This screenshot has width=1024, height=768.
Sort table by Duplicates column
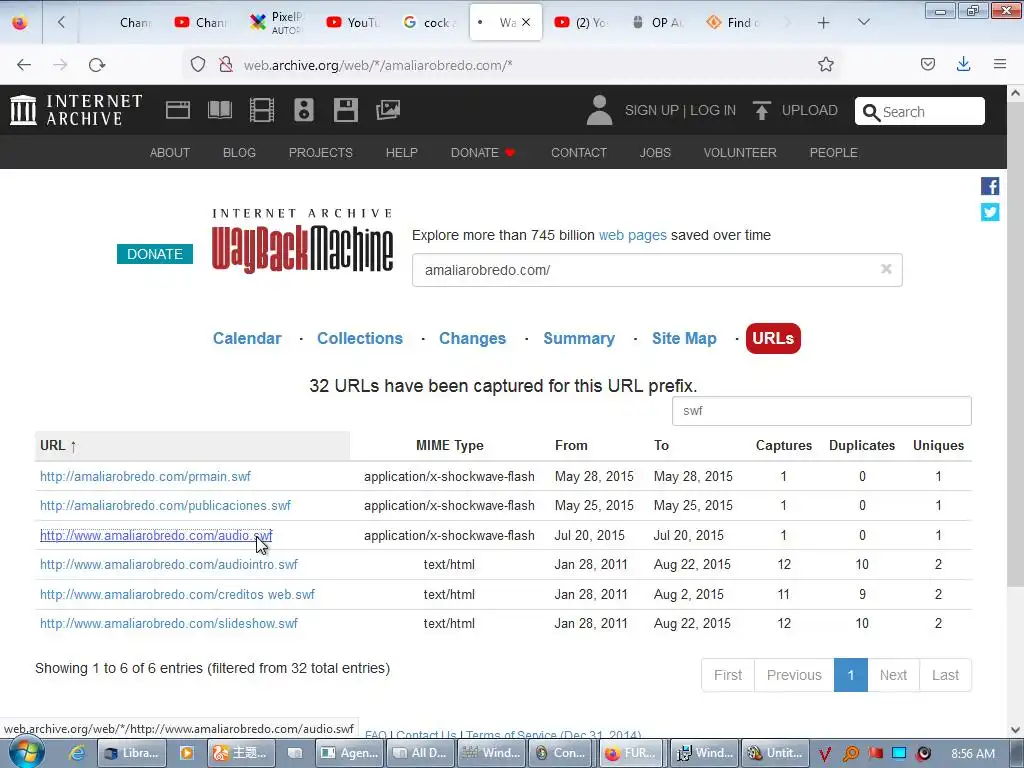click(x=862, y=445)
